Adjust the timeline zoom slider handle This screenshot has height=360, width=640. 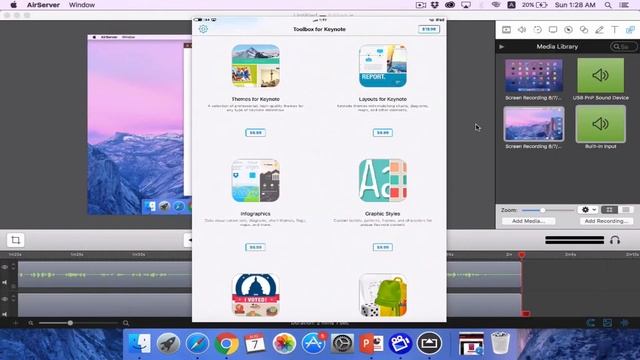pos(70,323)
